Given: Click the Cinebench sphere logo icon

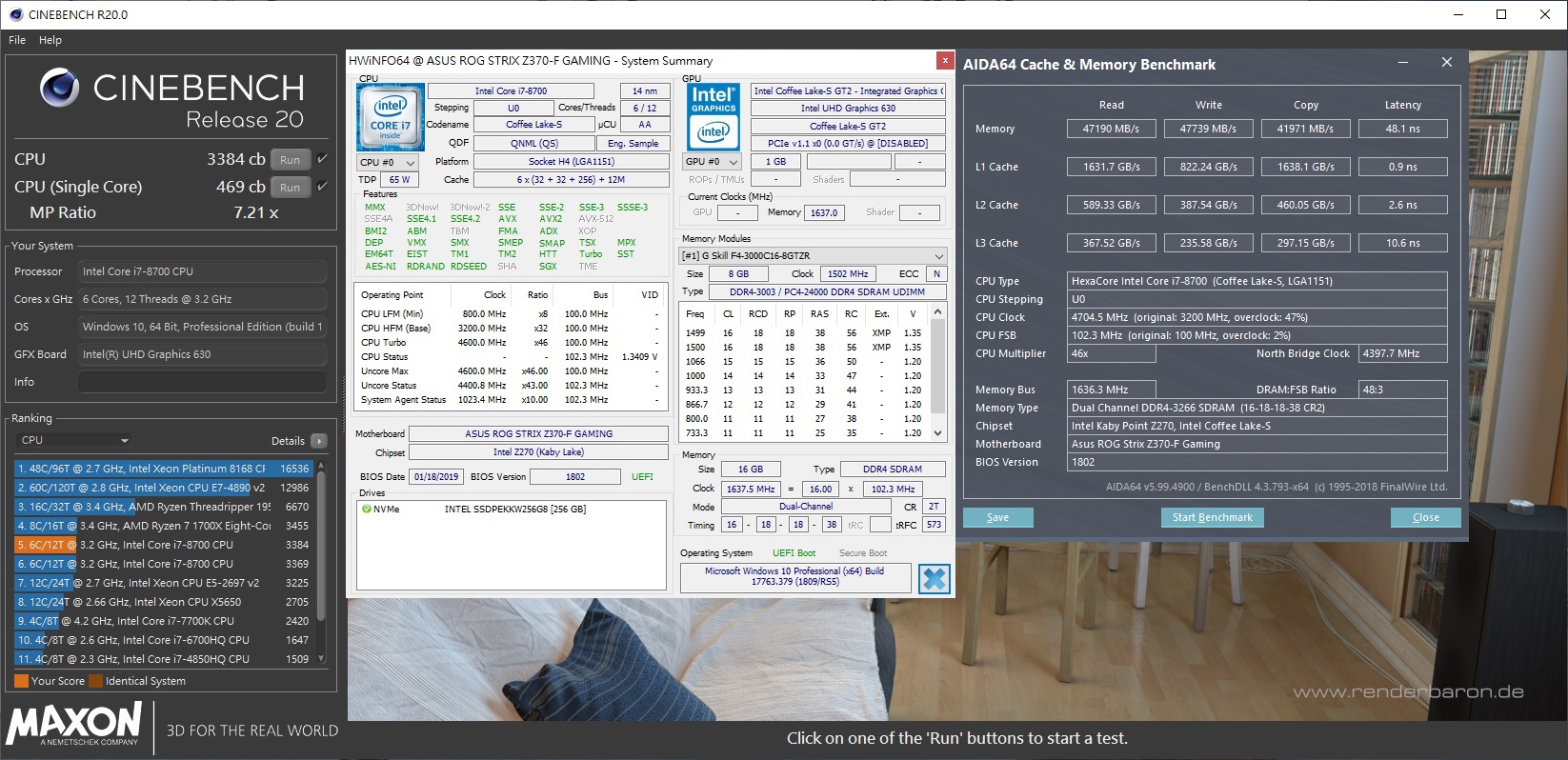Looking at the screenshot, I should pyautogui.click(x=60, y=89).
